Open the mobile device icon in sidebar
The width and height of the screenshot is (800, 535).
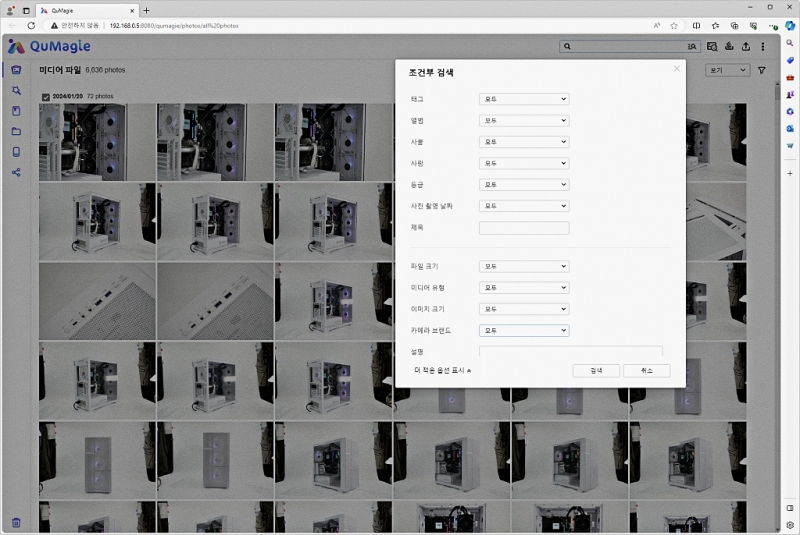click(16, 152)
